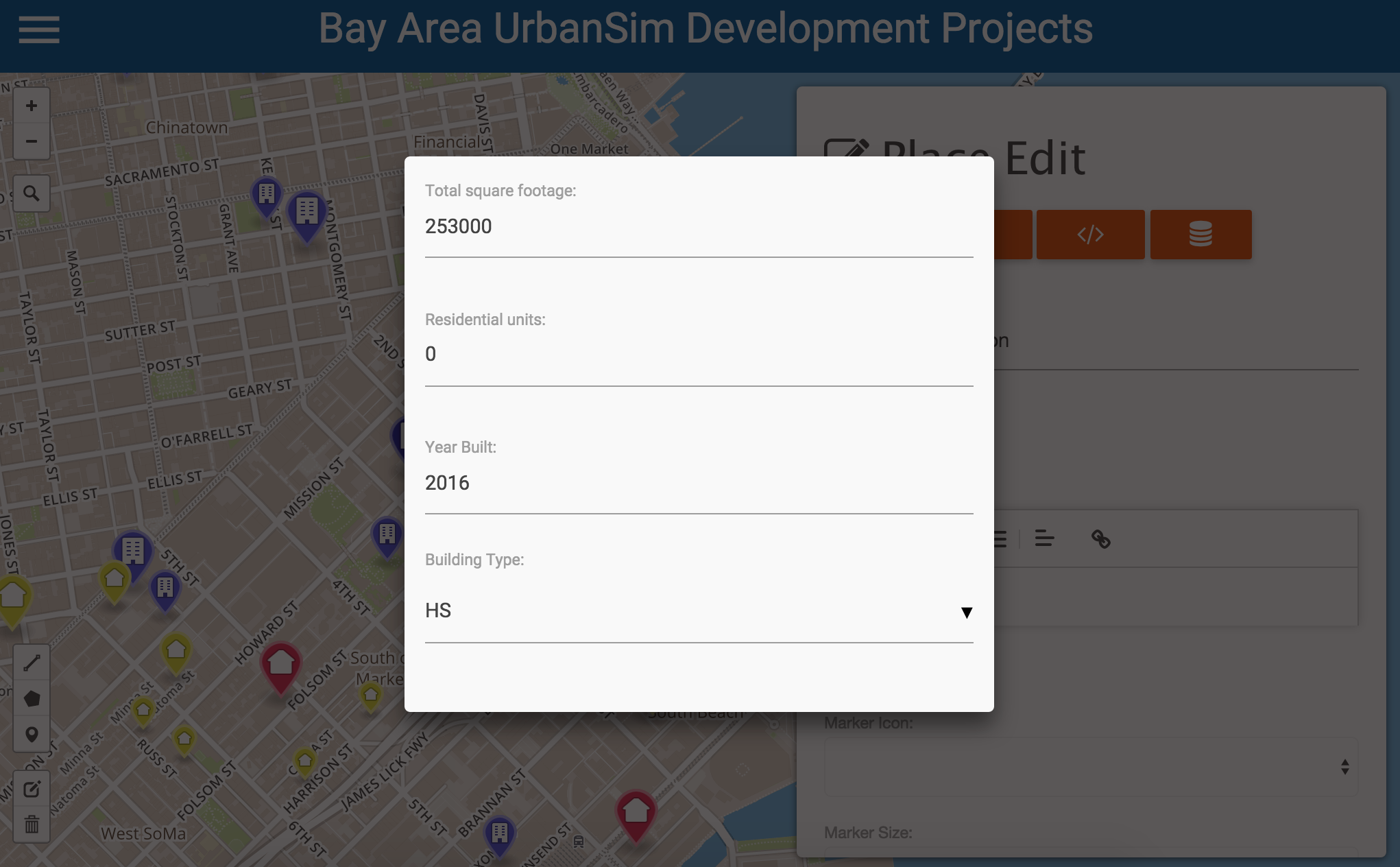The width and height of the screenshot is (1400, 867).
Task: Click the orange database button
Action: [1200, 235]
